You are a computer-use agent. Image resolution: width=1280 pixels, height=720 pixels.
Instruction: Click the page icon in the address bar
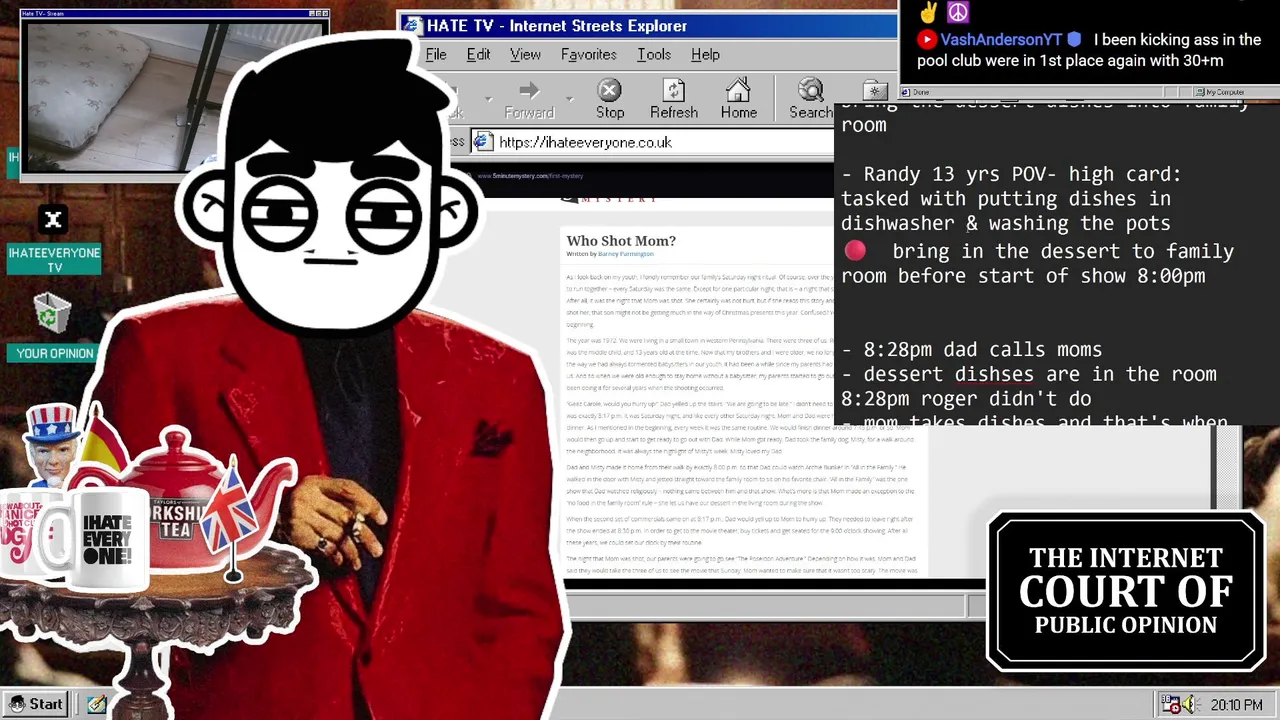coord(484,142)
